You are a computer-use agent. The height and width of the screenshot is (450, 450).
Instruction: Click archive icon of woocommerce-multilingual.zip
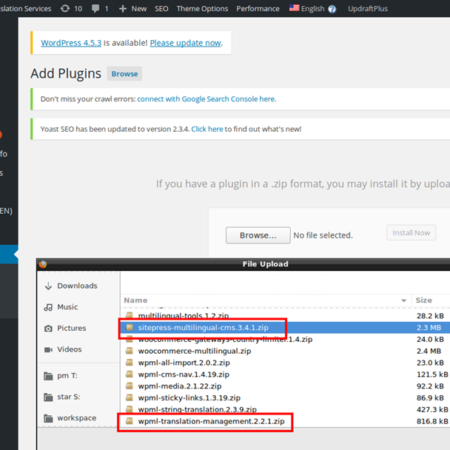click(x=129, y=351)
